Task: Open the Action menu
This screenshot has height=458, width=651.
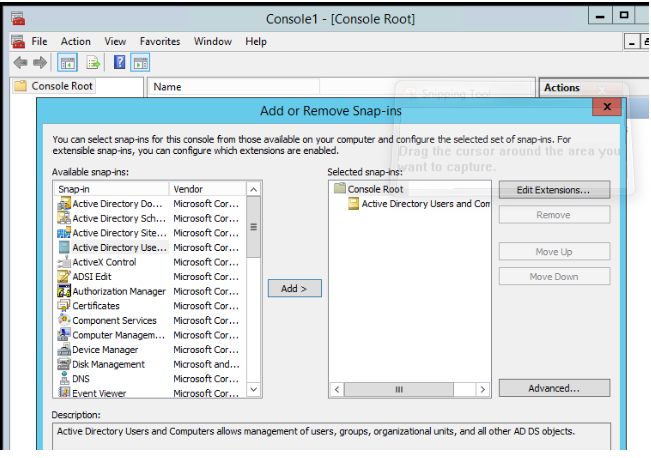Action: click(76, 42)
